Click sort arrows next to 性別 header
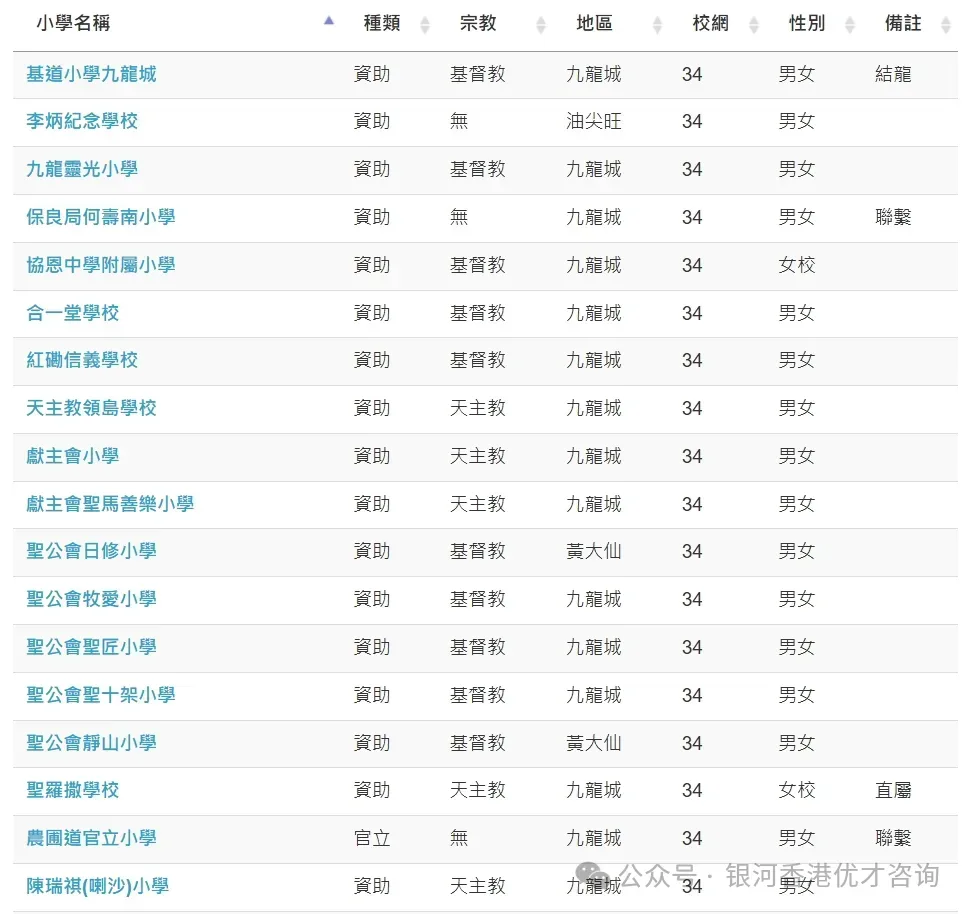This screenshot has width=970, height=914. [x=850, y=25]
